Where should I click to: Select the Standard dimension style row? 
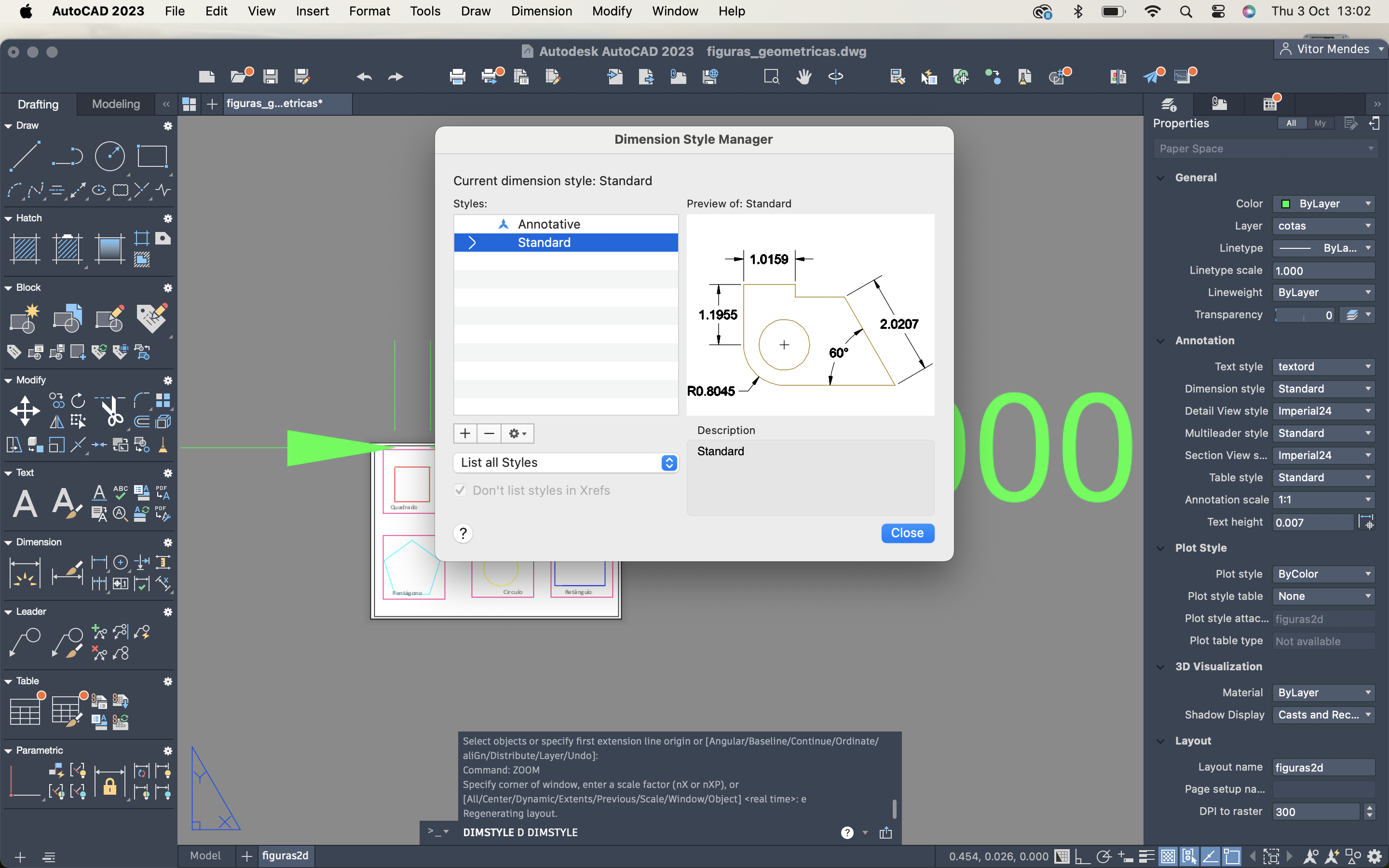click(x=565, y=242)
